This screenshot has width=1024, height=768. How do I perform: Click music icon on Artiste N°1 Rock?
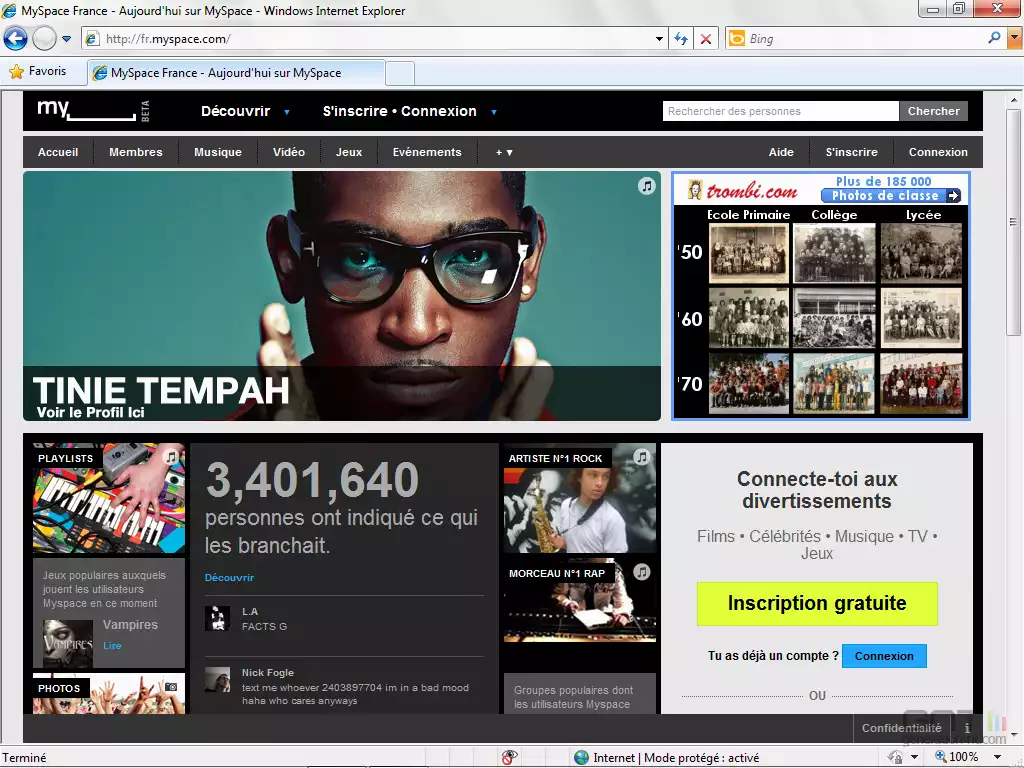tap(642, 456)
